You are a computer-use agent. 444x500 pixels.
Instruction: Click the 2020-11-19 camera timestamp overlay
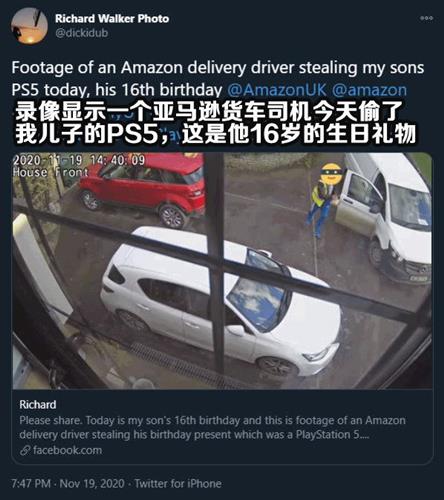pyautogui.click(x=79, y=160)
